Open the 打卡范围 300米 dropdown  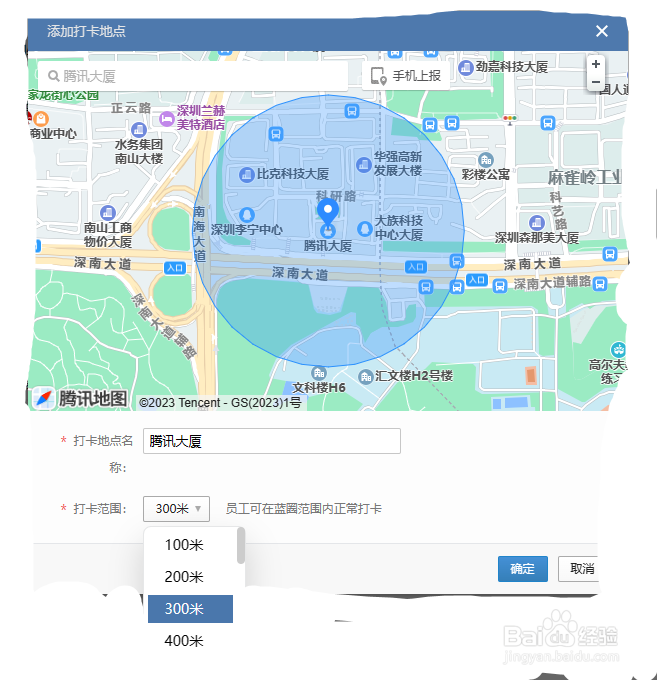(177, 509)
